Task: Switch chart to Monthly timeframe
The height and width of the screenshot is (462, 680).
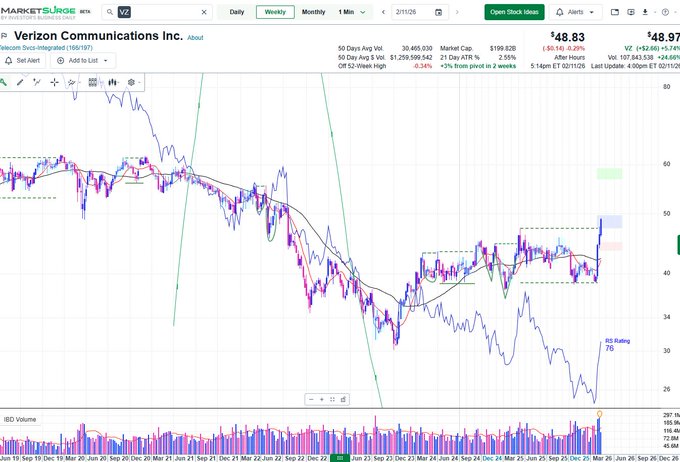Action: (313, 12)
